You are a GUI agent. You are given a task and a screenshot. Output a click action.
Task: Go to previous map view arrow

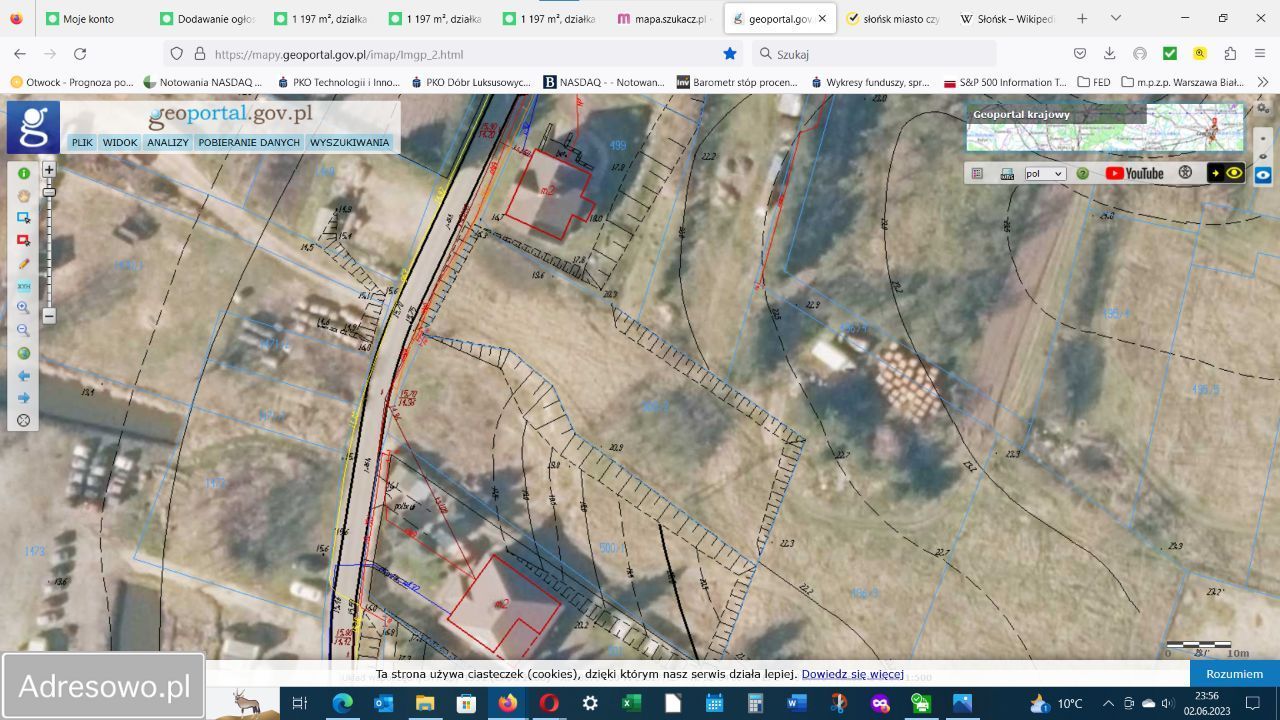(24, 376)
